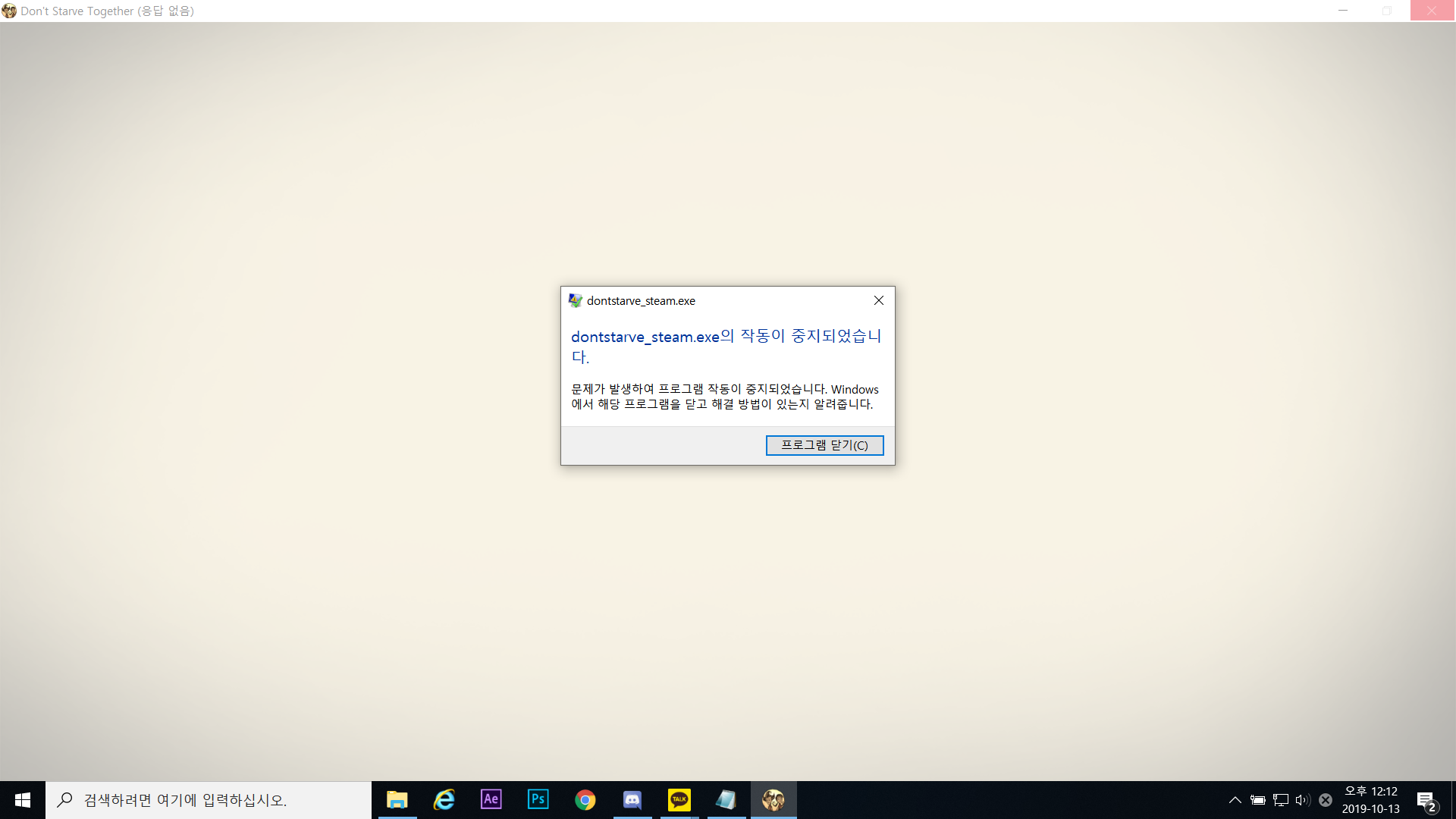Open Adobe After Effects taskbar icon
The height and width of the screenshot is (819, 1456).
click(491, 799)
